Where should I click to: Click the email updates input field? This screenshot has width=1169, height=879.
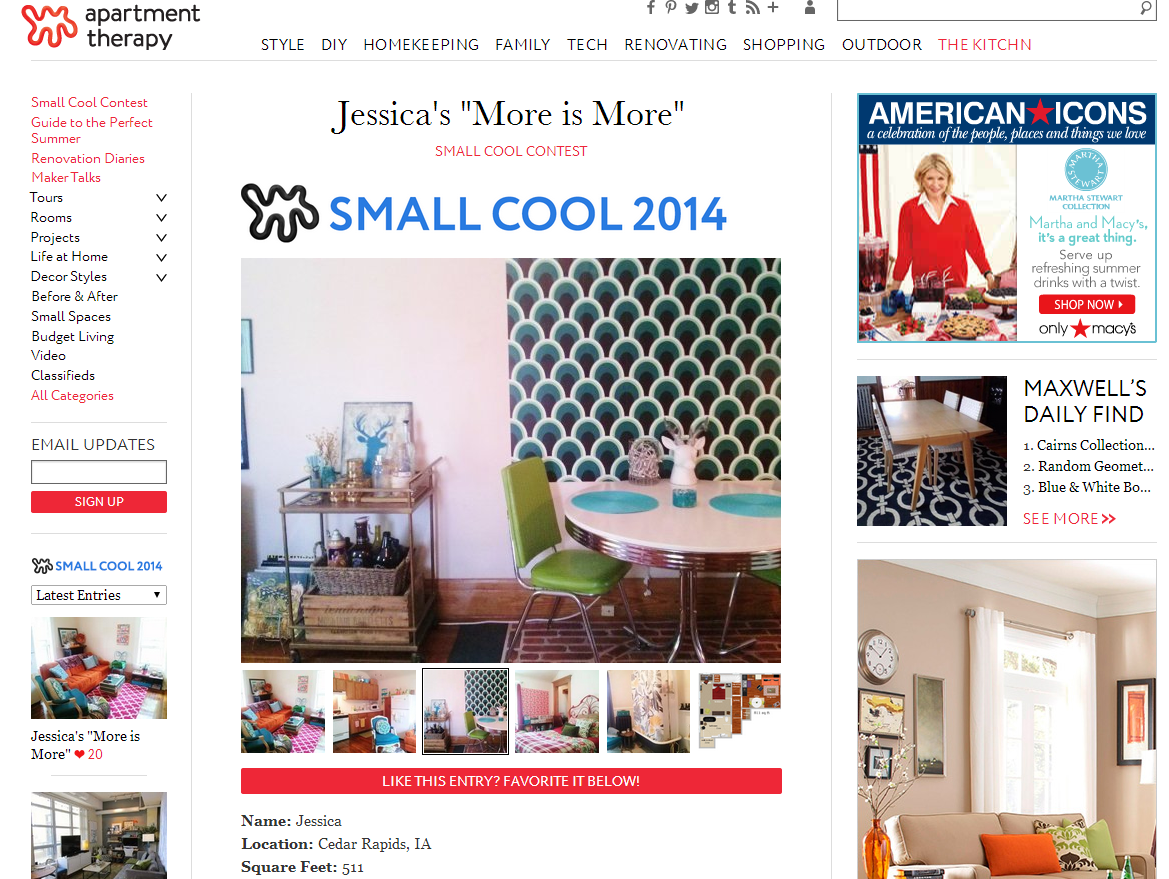(98, 472)
